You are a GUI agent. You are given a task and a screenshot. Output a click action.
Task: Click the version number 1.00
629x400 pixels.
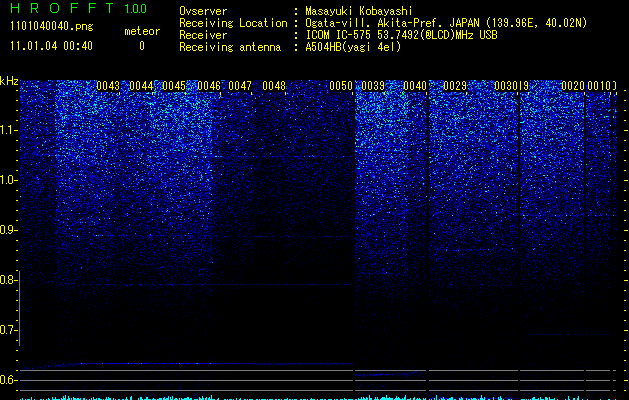pos(136,9)
